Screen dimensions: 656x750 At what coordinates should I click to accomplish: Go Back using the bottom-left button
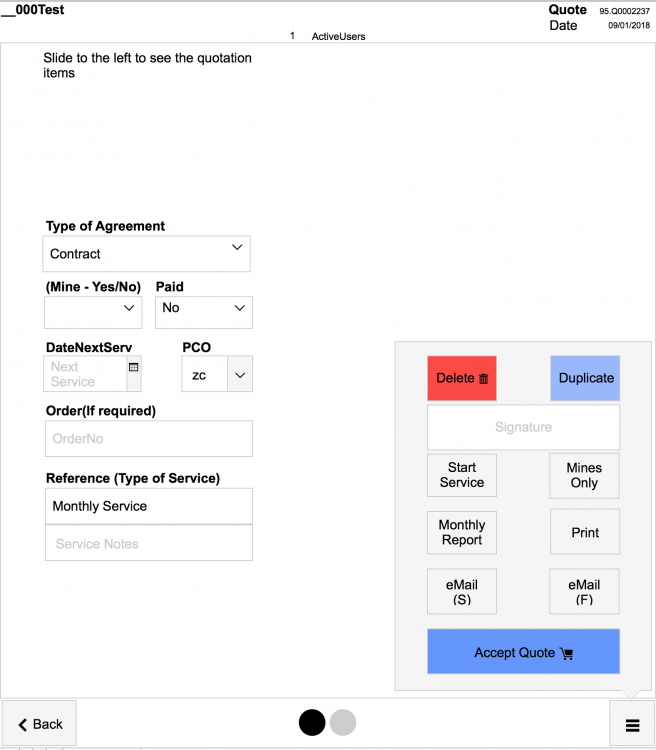[x=40, y=724]
